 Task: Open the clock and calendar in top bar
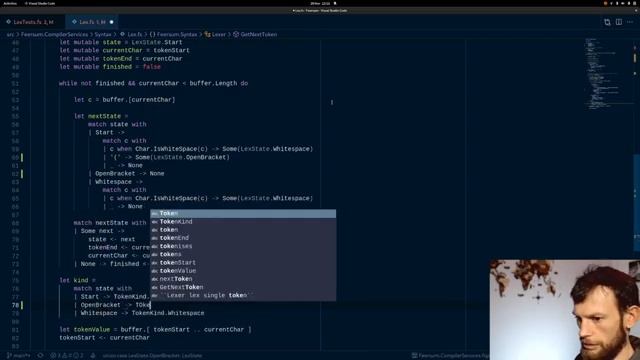click(320, 3)
